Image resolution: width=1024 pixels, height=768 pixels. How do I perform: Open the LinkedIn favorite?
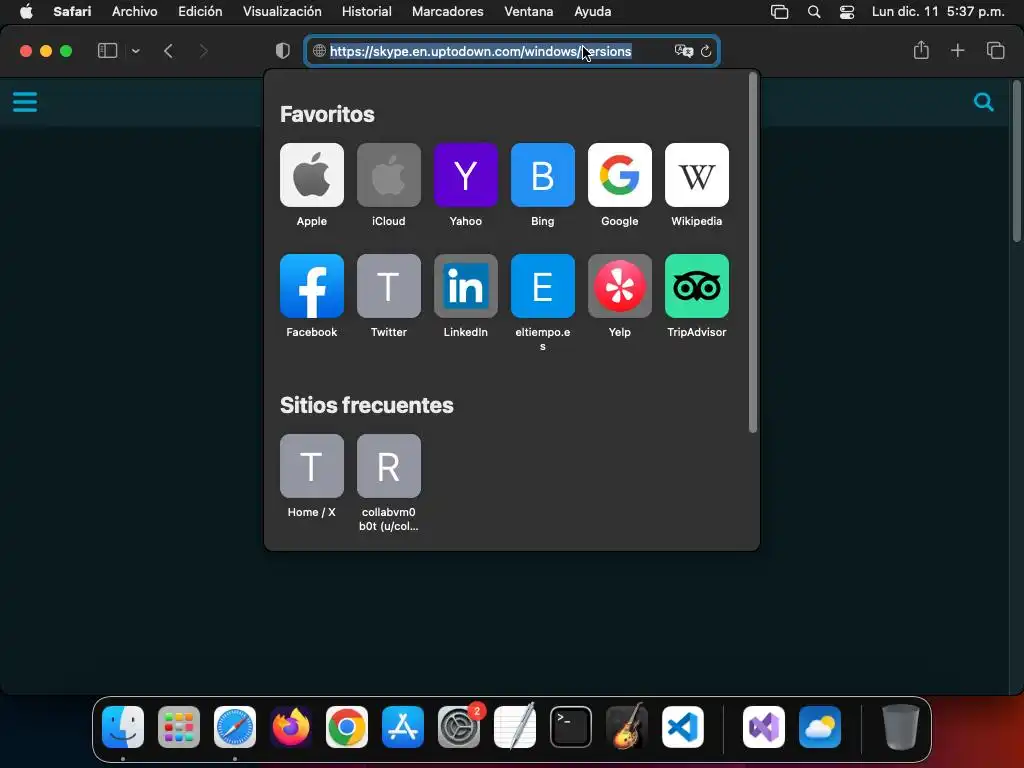pos(466,286)
